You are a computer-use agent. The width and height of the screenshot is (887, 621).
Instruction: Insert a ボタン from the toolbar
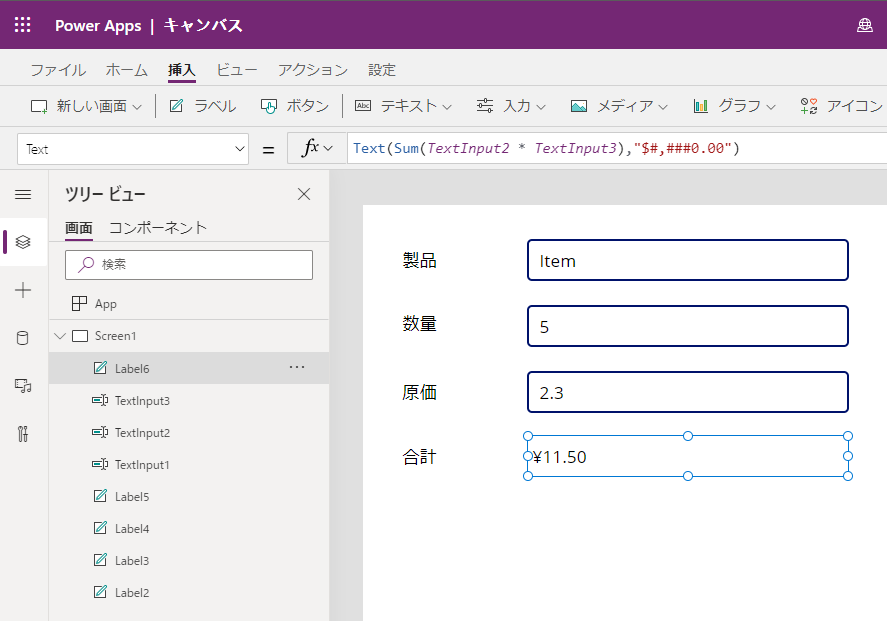pyautogui.click(x=295, y=106)
